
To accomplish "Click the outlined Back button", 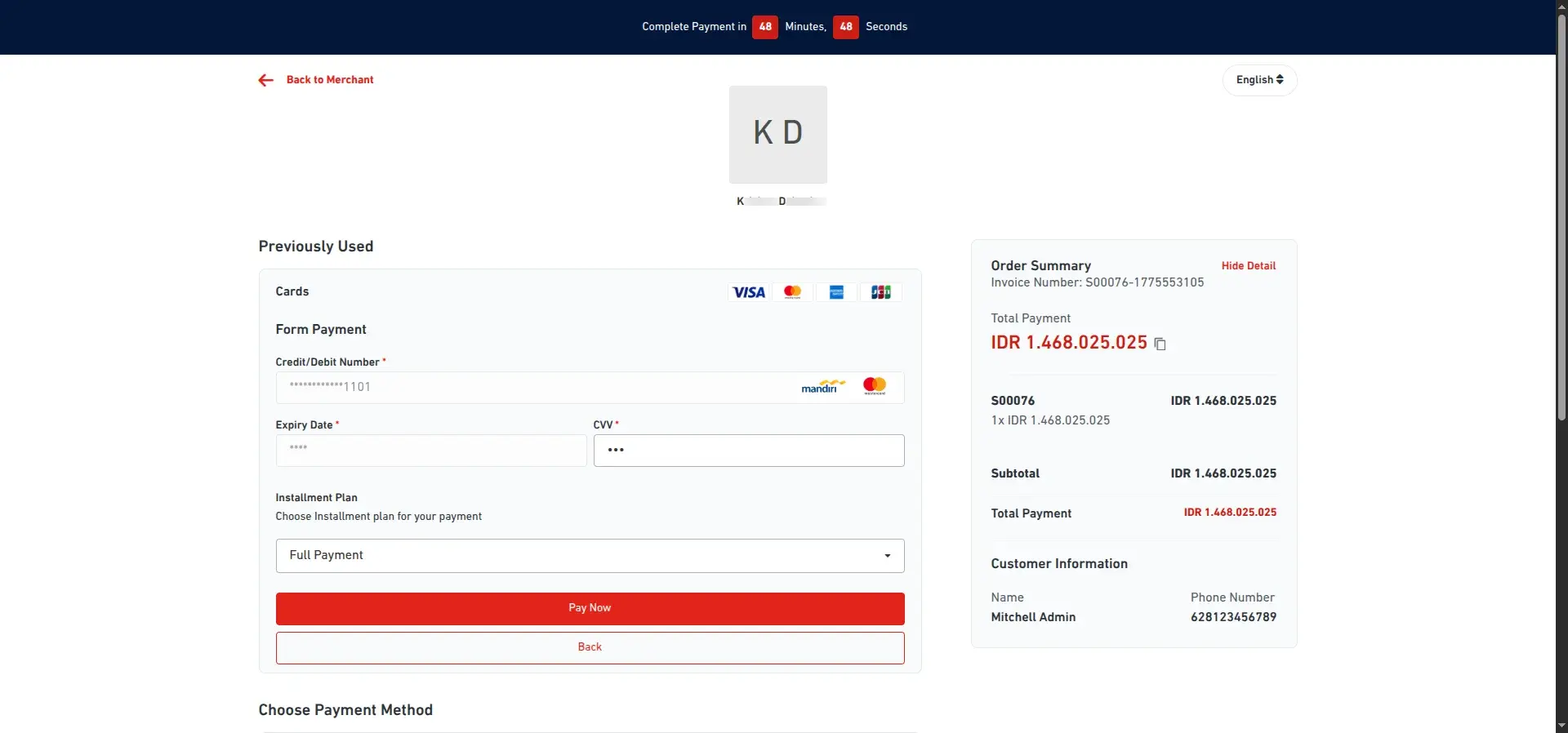I will (590, 648).
